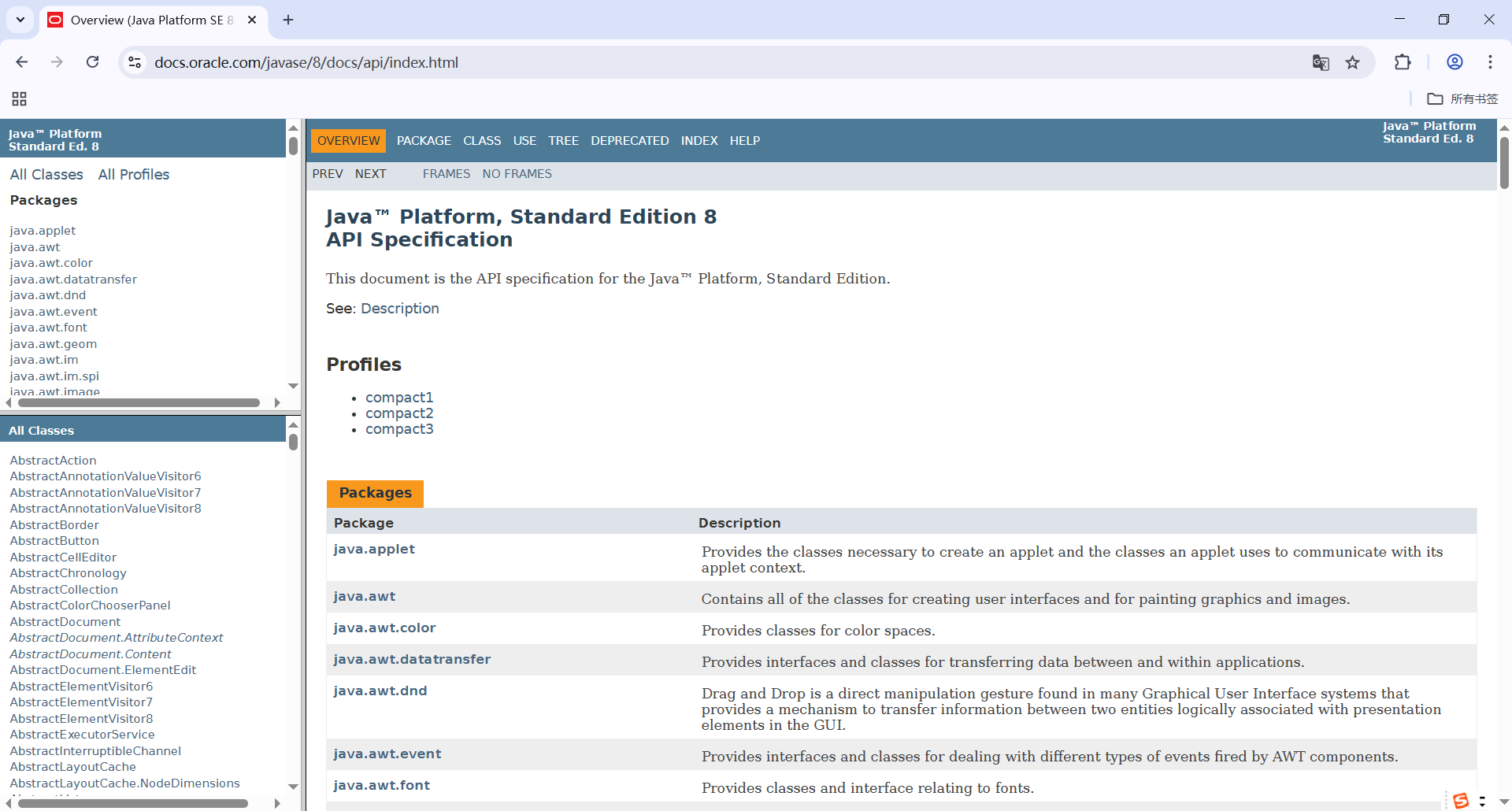Screen dimensions: 1512x811
Task: Open the AbstractDocument.Content class
Action: click(x=91, y=654)
